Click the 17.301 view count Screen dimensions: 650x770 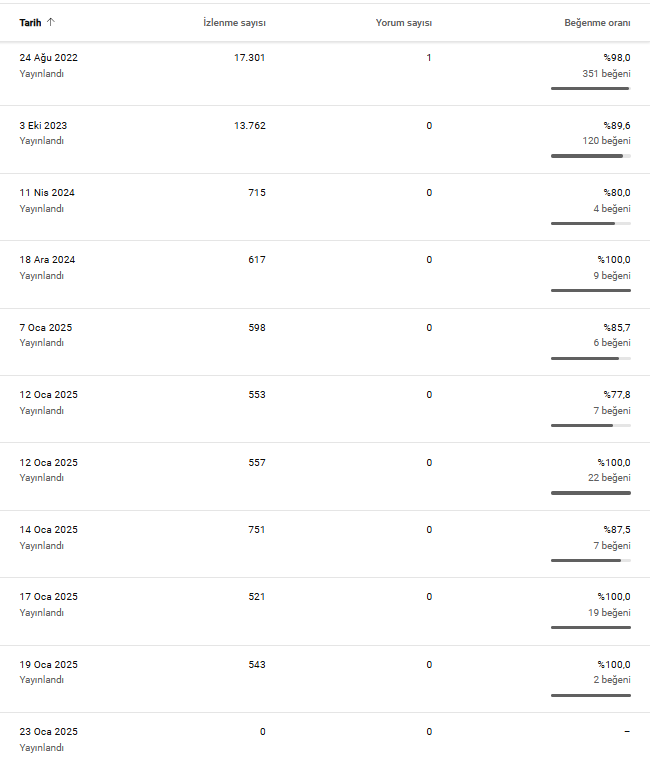tap(249, 57)
